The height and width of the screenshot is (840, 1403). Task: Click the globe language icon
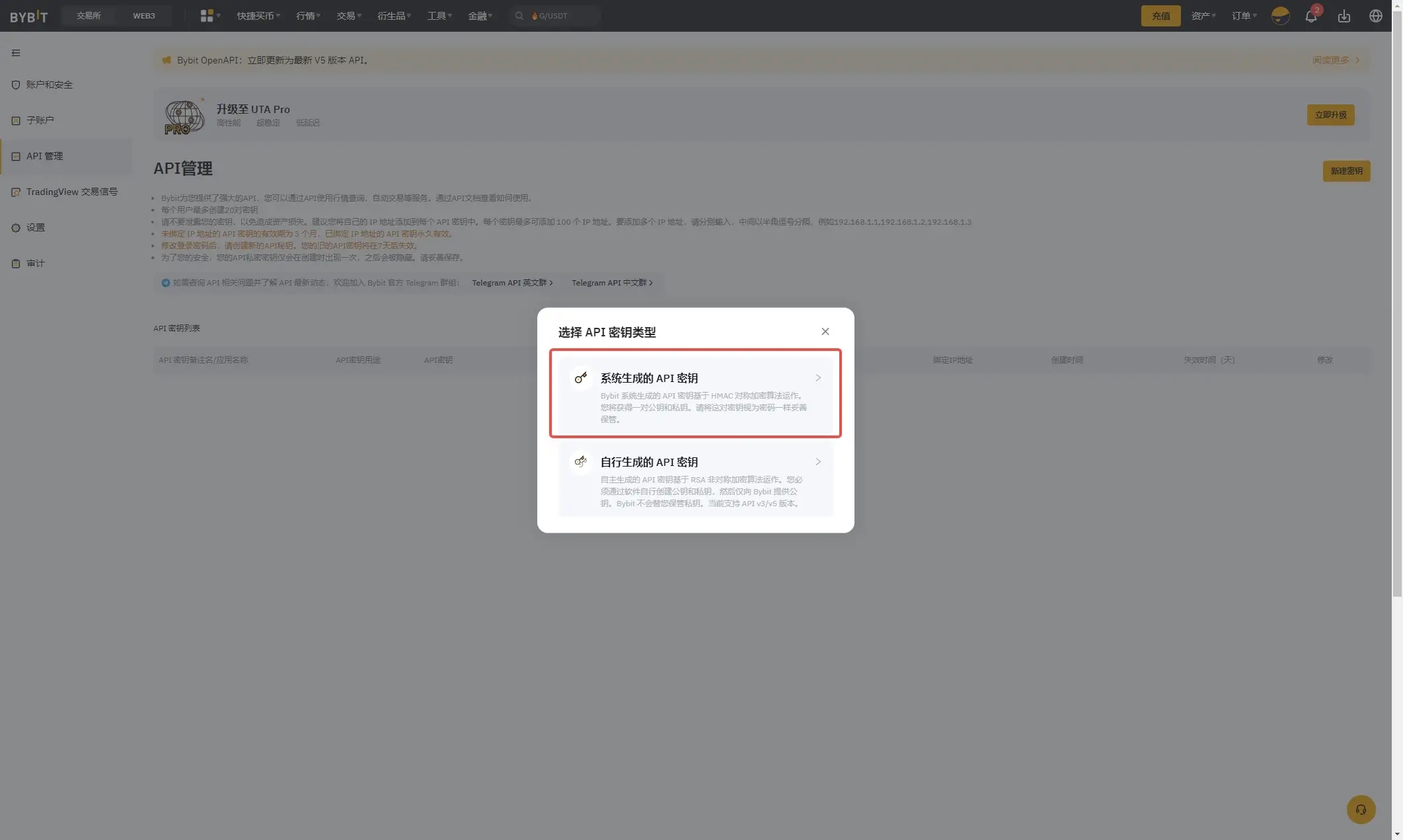pyautogui.click(x=1375, y=17)
